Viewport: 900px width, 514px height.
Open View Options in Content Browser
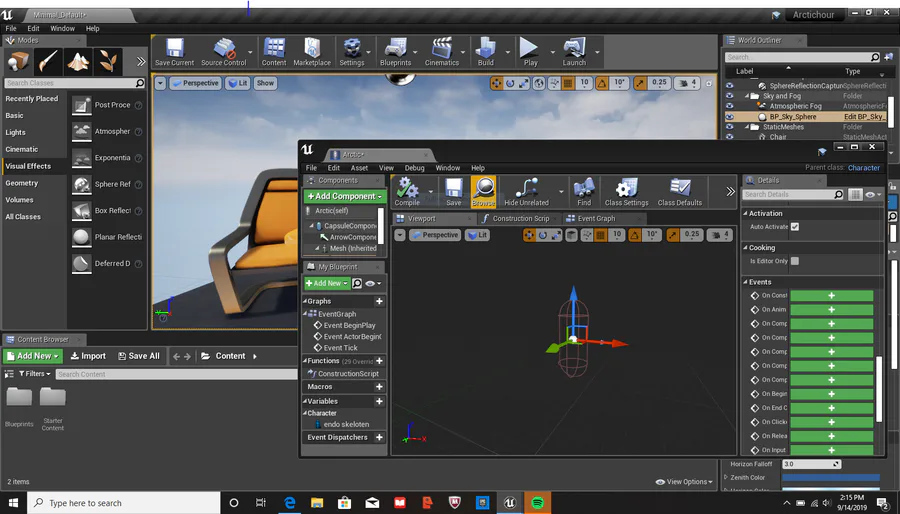684,482
